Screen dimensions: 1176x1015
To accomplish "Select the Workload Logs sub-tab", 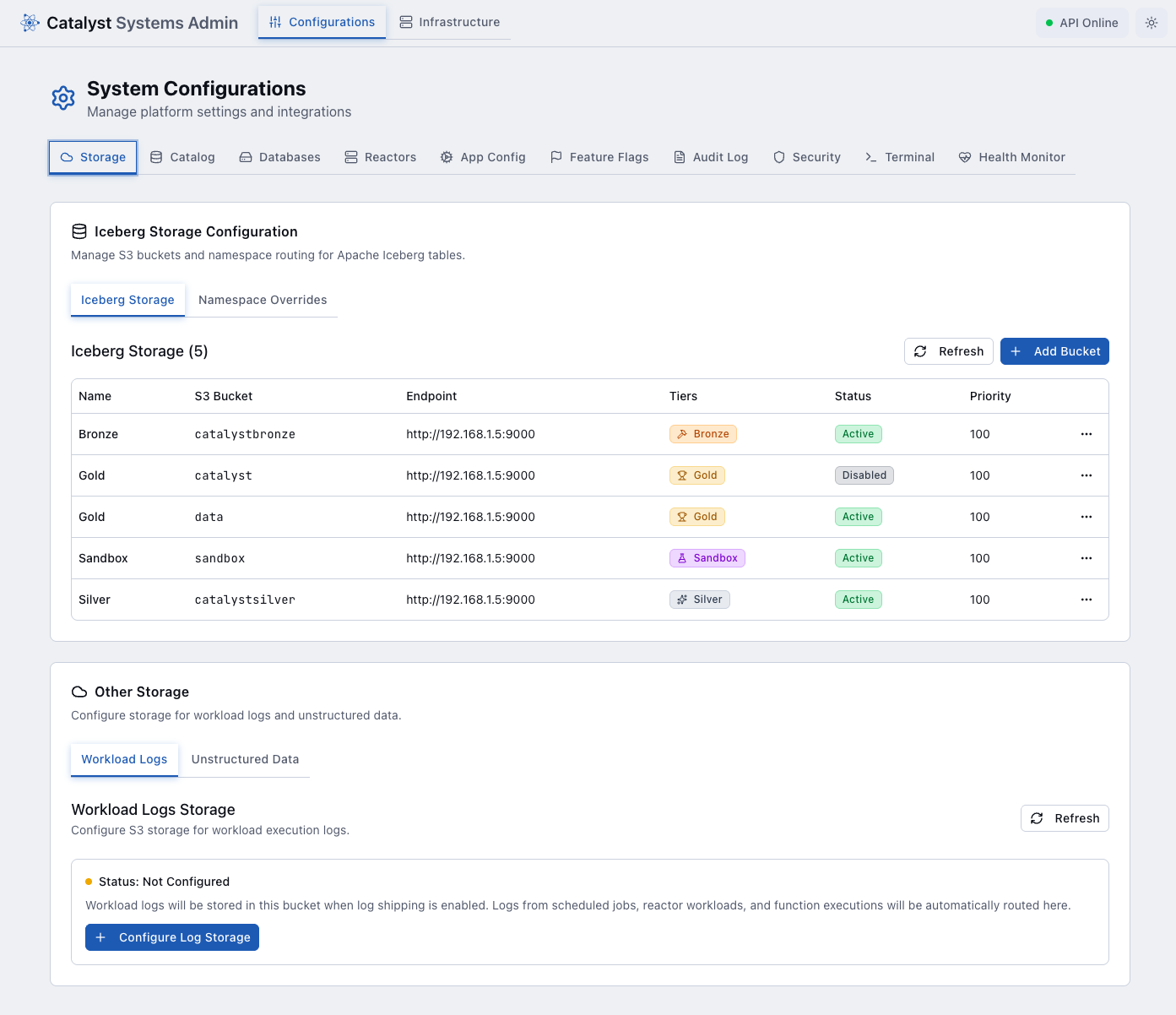I will tap(124, 759).
